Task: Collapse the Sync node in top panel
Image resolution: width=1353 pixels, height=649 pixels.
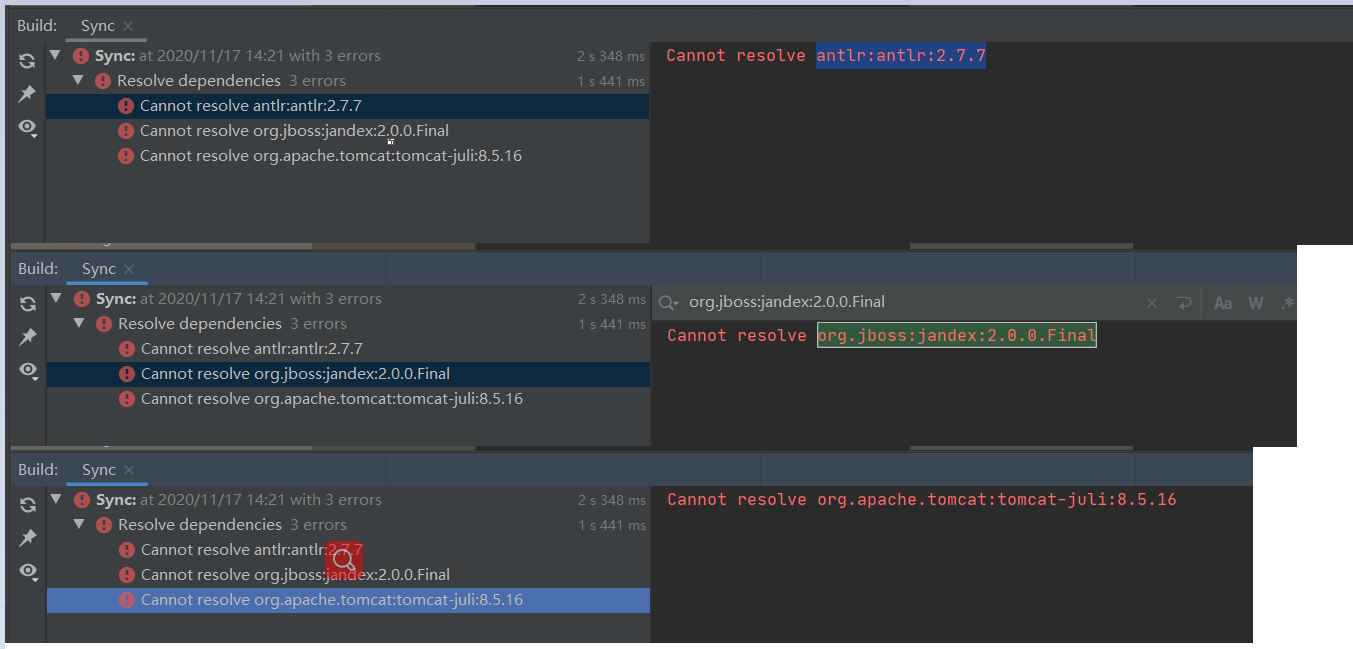Action: point(55,56)
